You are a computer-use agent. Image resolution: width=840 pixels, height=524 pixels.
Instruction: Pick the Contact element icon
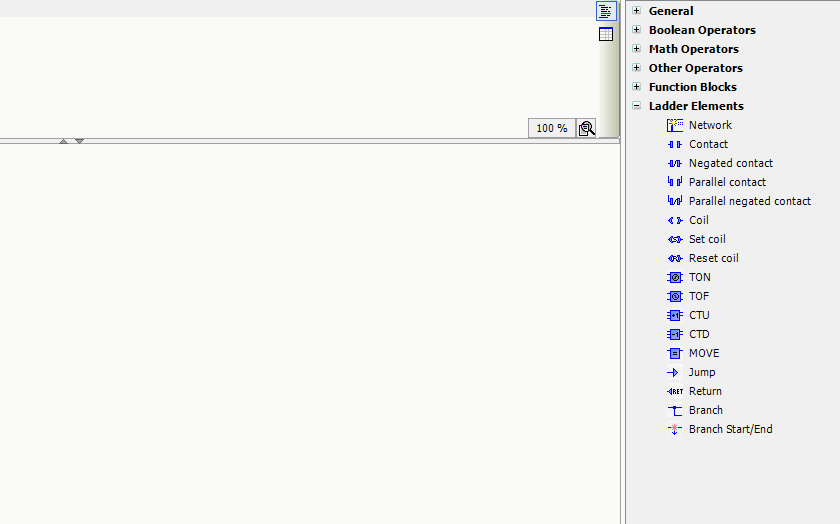[x=674, y=144]
